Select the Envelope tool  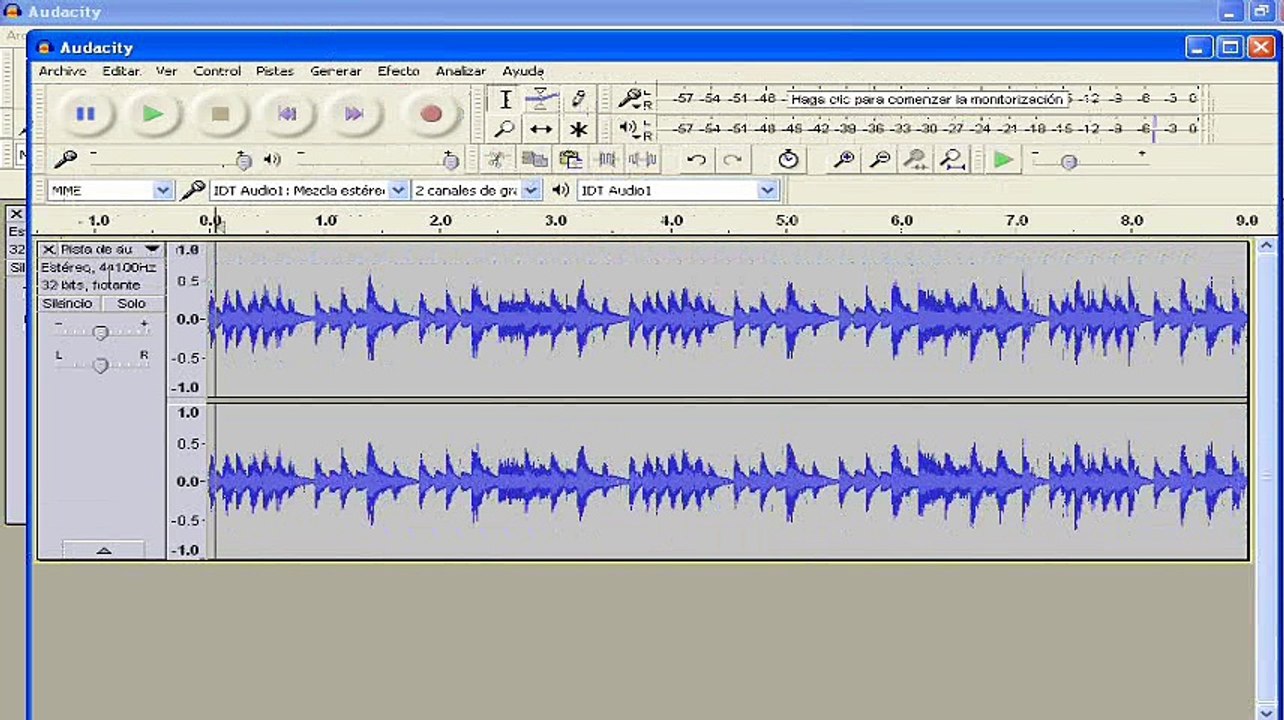[541, 99]
